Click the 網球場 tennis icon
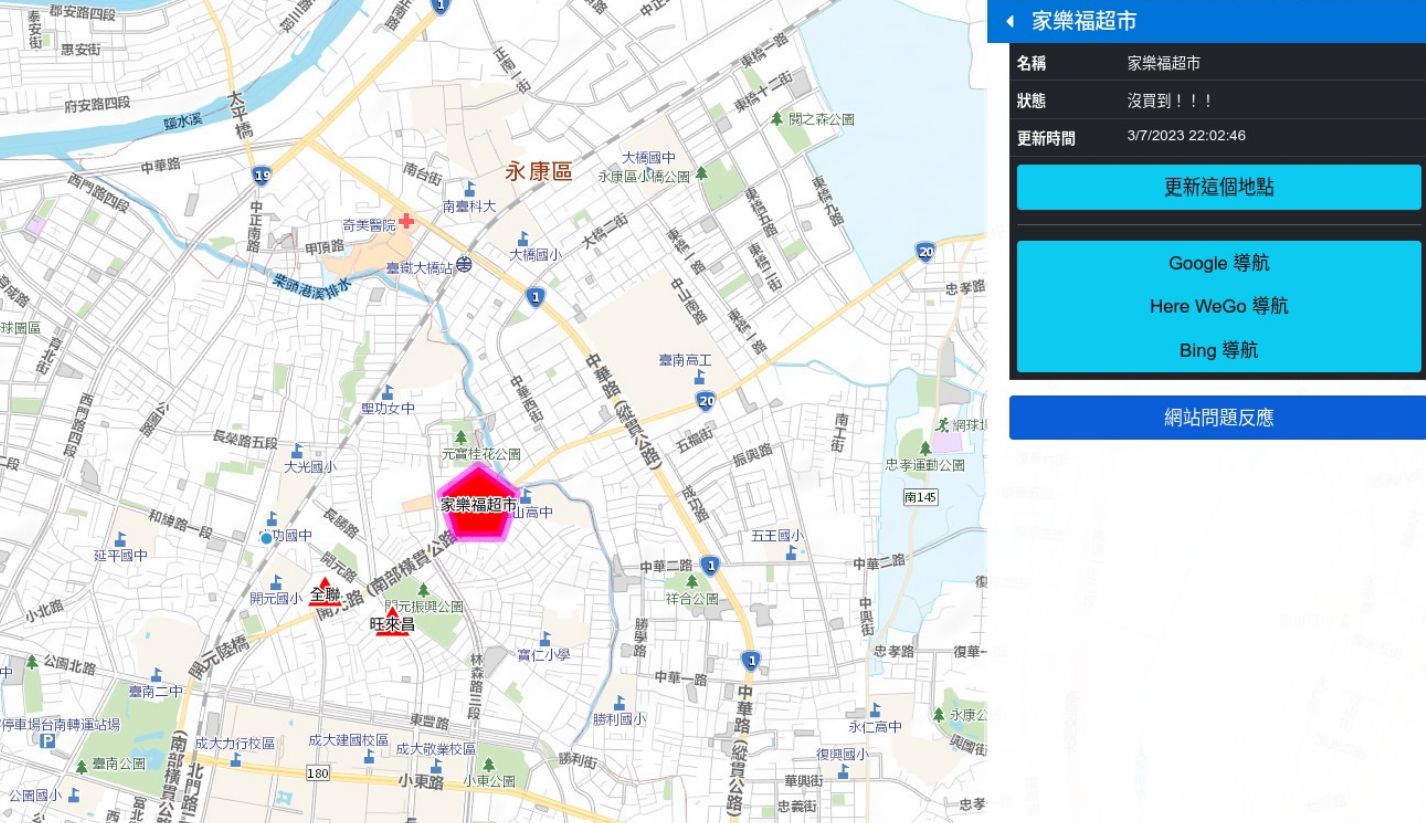This screenshot has width=1426, height=823. pos(941,425)
